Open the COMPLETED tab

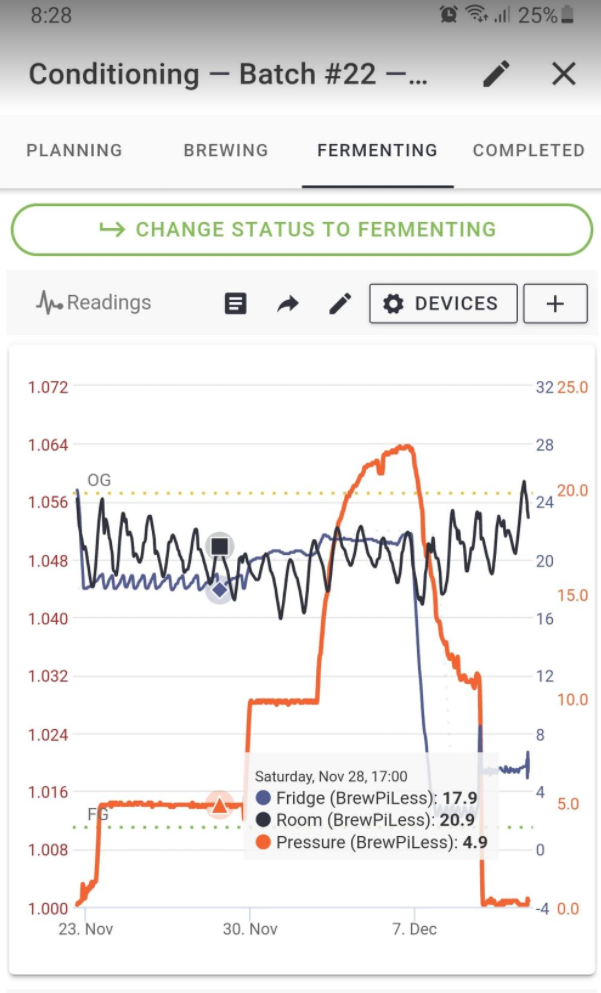tap(528, 151)
